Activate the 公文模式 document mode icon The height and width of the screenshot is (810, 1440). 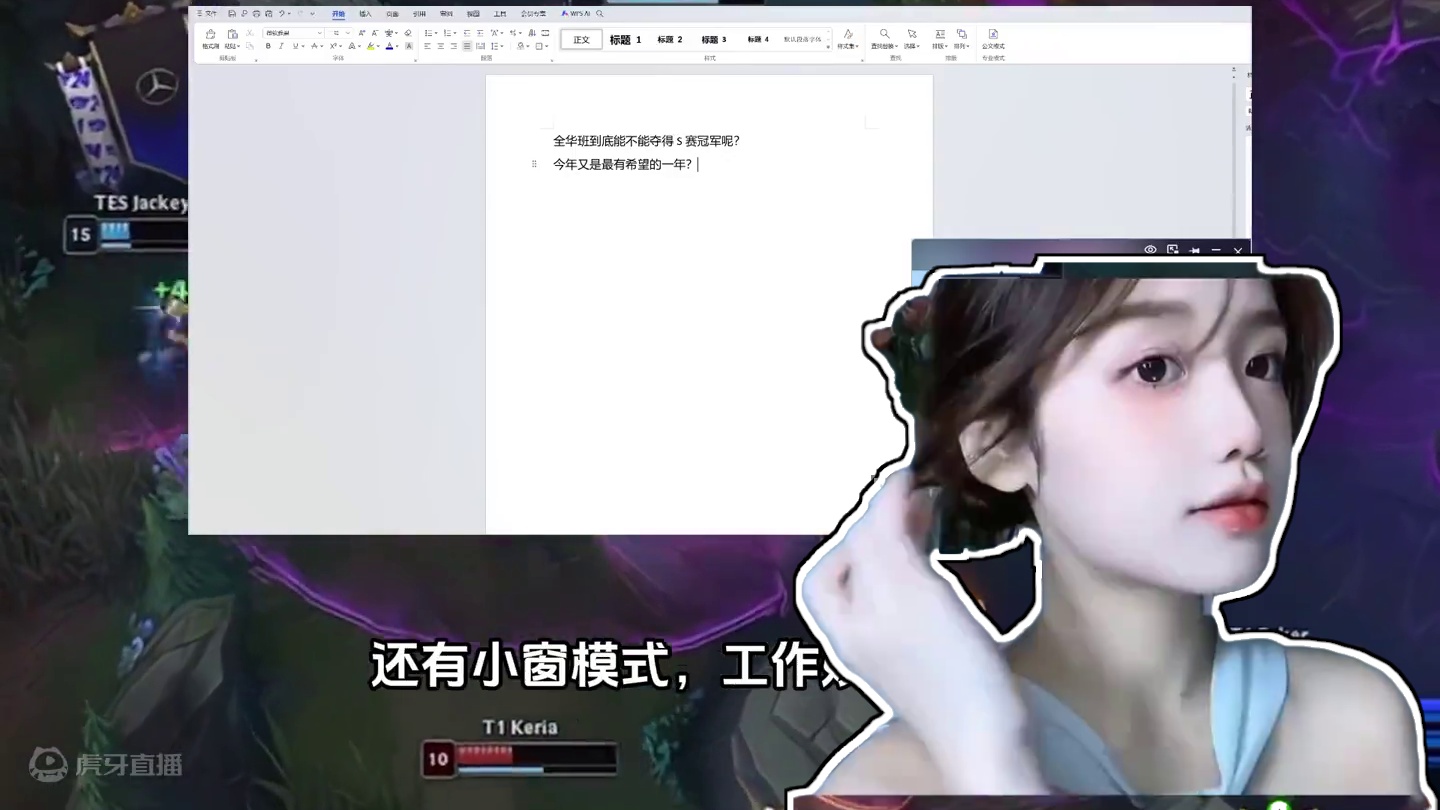993,40
